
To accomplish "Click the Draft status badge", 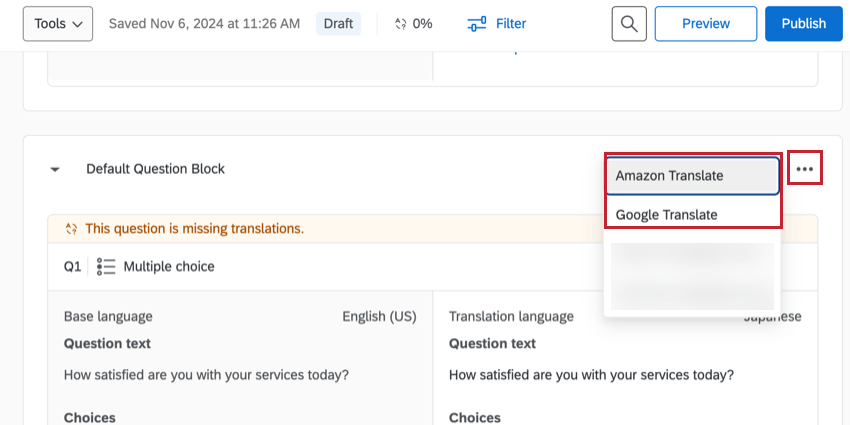I will (x=338, y=24).
